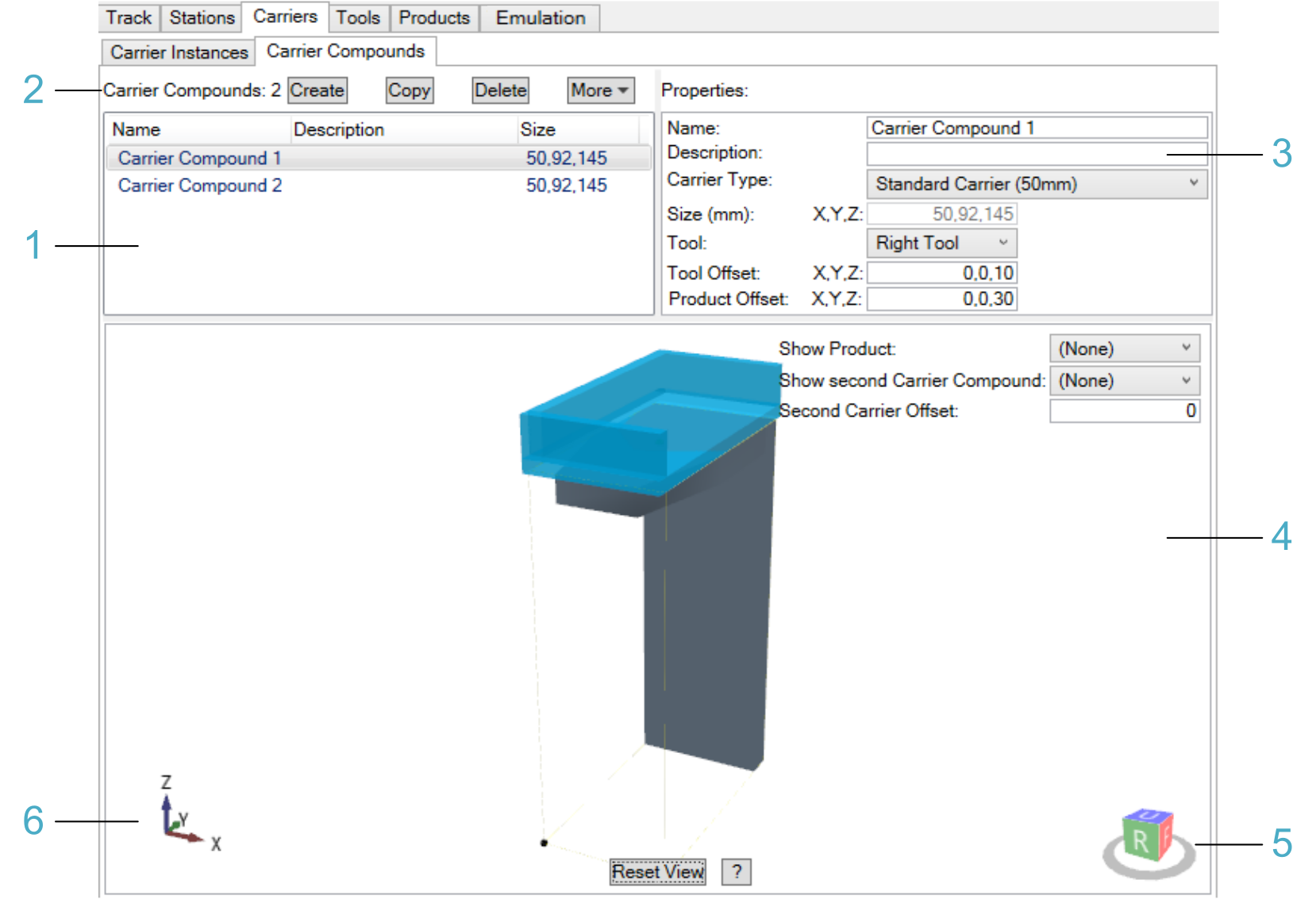Click the Second Carrier Offset field

click(1124, 411)
